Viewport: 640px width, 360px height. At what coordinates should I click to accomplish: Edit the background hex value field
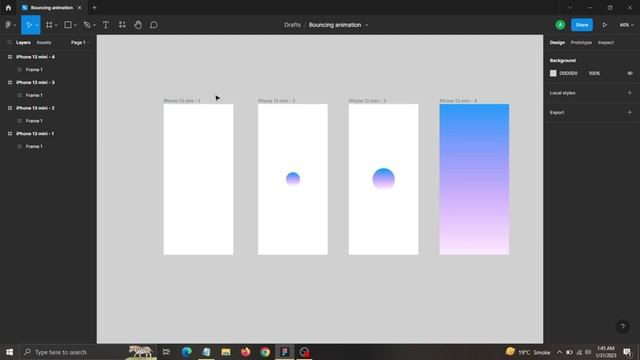(568, 73)
